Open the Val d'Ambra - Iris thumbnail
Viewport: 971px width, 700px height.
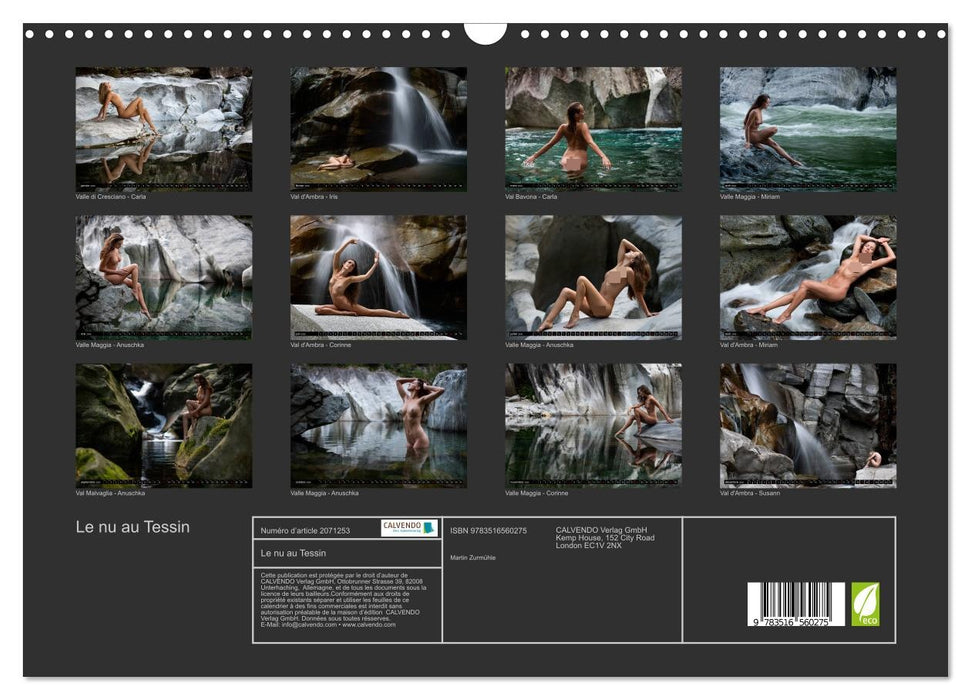pyautogui.click(x=378, y=129)
